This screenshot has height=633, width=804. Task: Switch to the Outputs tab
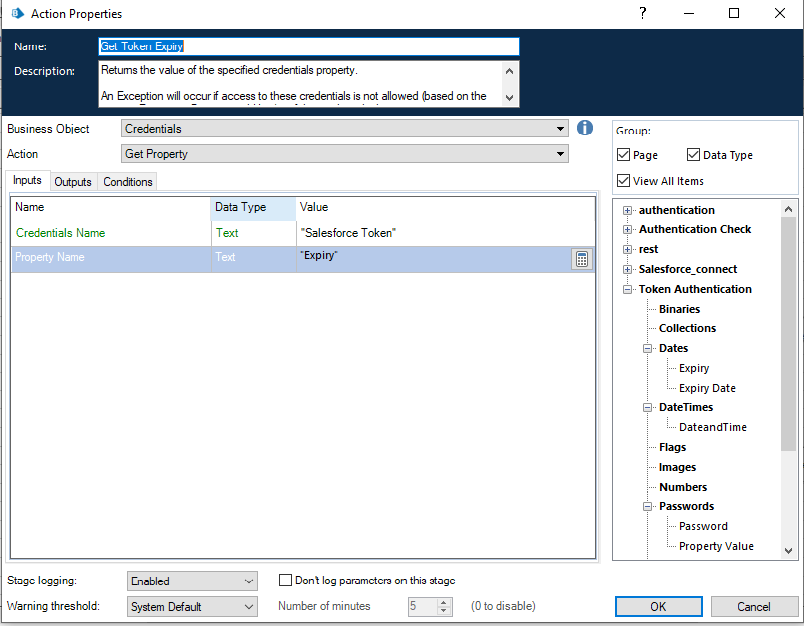coord(73,182)
